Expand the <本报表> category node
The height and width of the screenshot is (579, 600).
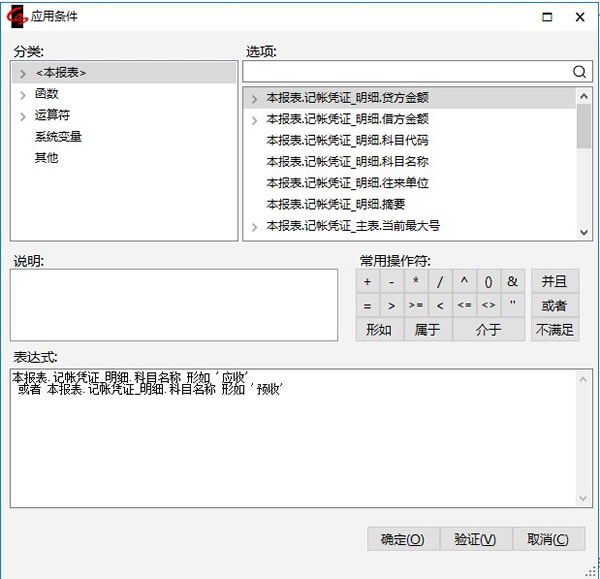pos(23,73)
